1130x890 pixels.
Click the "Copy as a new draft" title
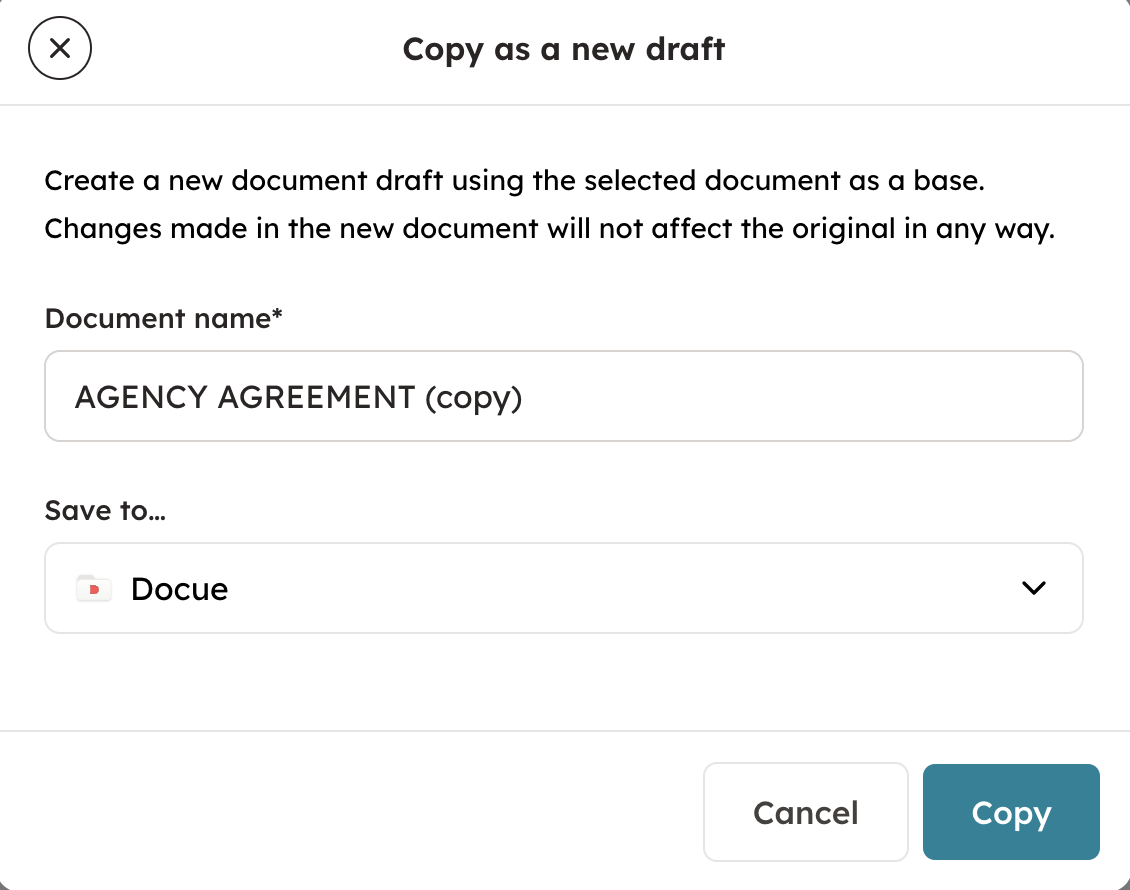click(564, 49)
